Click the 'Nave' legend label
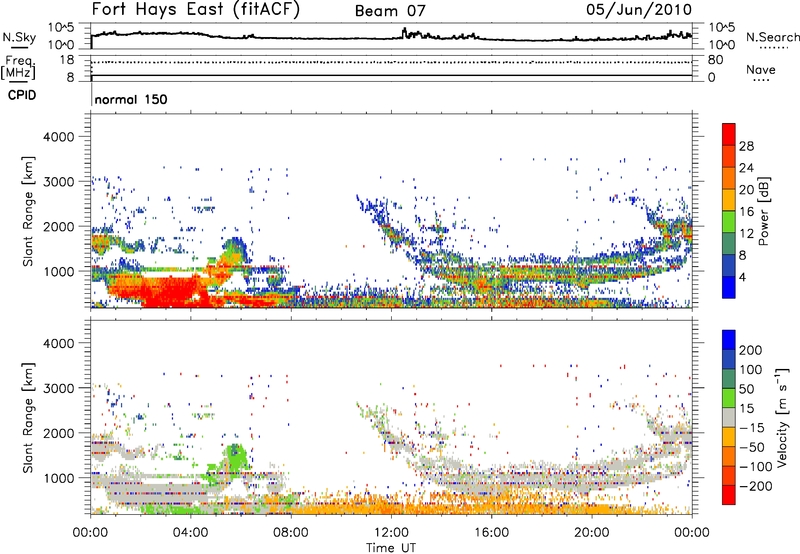This screenshot has height=554, width=800. click(x=761, y=69)
